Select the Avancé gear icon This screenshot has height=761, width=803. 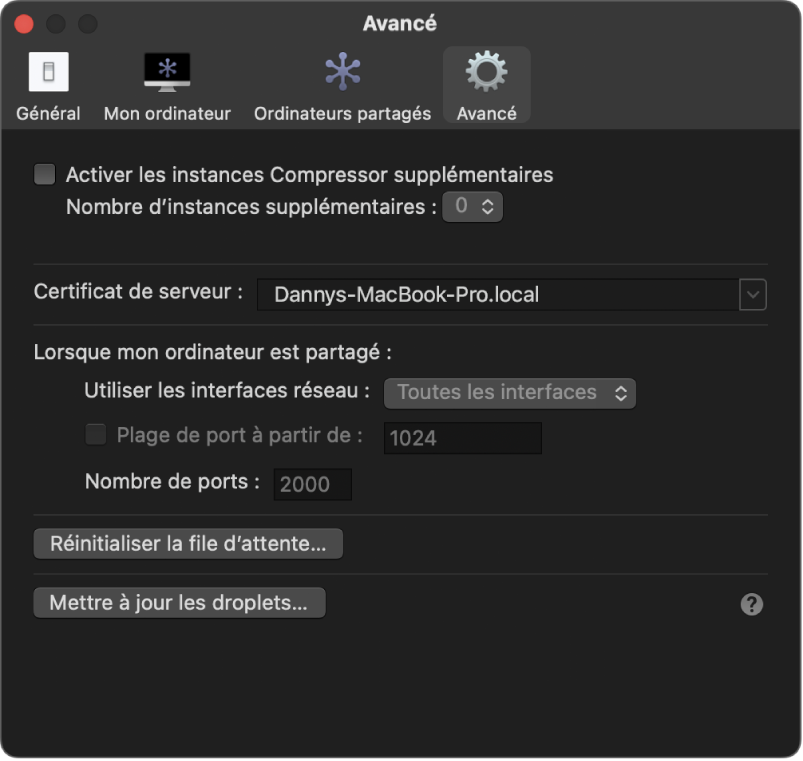click(486, 71)
